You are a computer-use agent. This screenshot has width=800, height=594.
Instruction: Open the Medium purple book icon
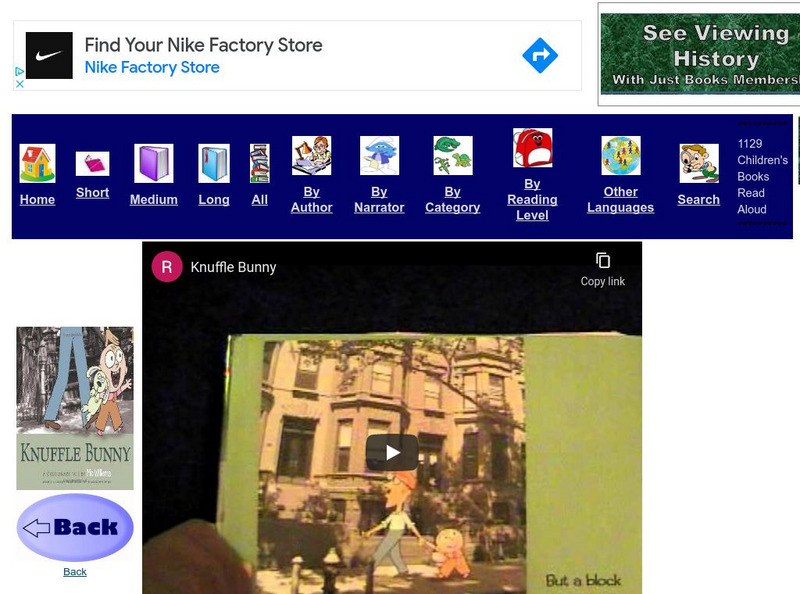click(153, 163)
